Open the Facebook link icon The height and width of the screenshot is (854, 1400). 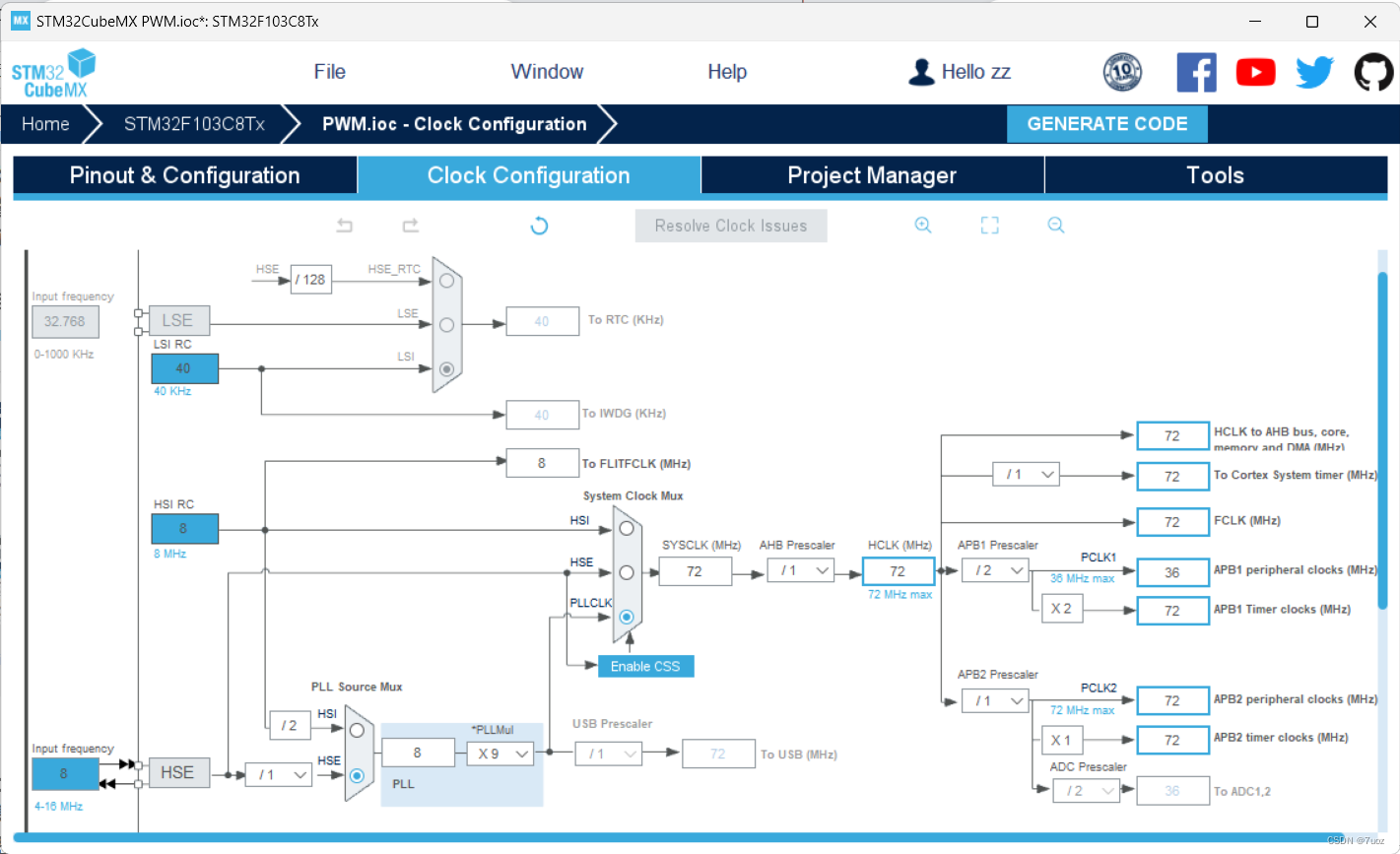(1196, 72)
